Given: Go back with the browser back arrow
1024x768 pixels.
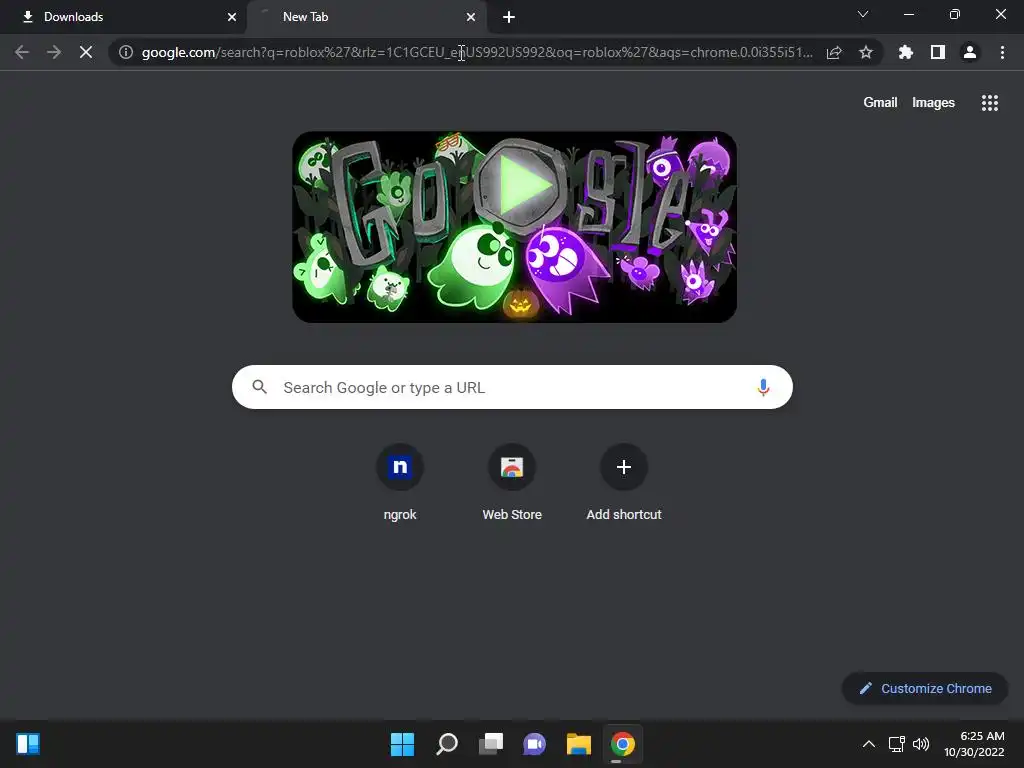Looking at the screenshot, I should click(x=22, y=52).
